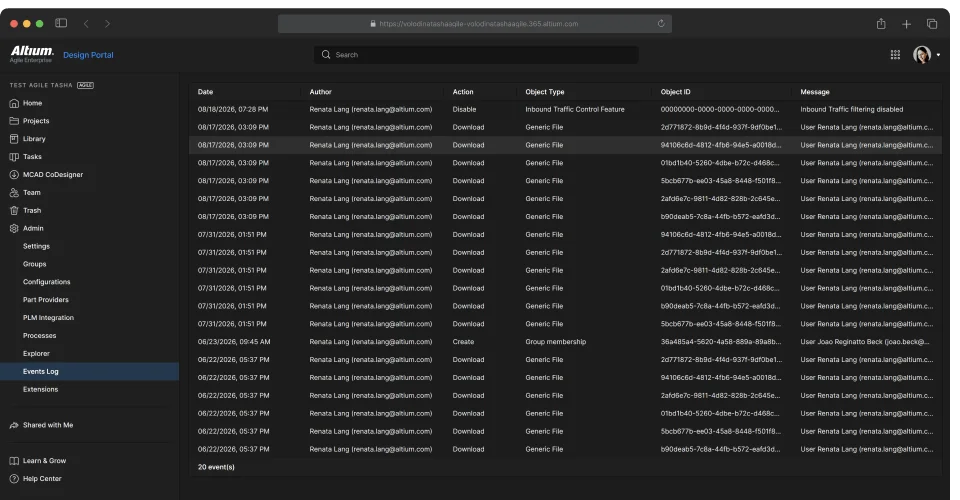
Task: Open Explorer under Admin
Action: tap(36, 354)
